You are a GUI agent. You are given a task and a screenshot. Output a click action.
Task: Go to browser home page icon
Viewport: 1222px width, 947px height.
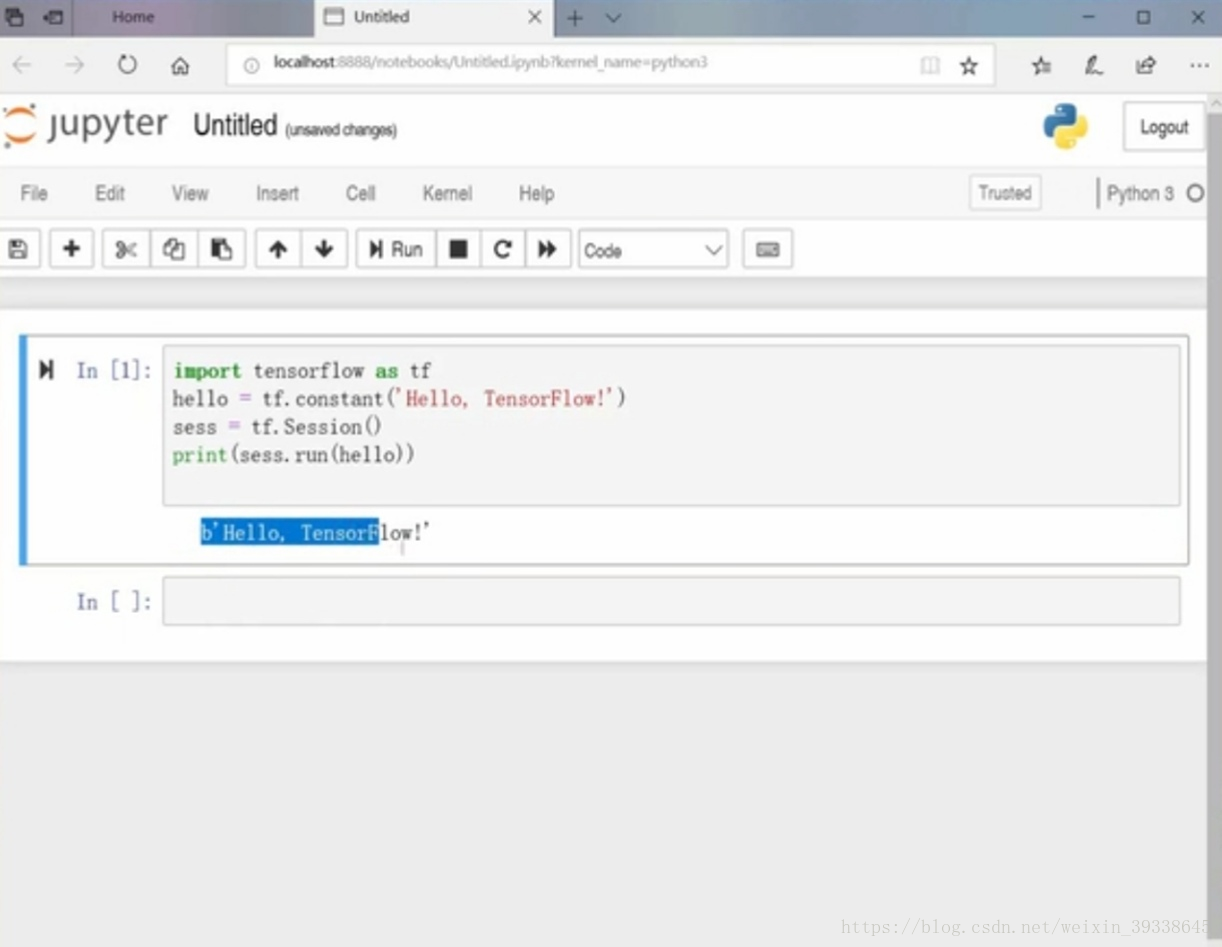pos(180,66)
